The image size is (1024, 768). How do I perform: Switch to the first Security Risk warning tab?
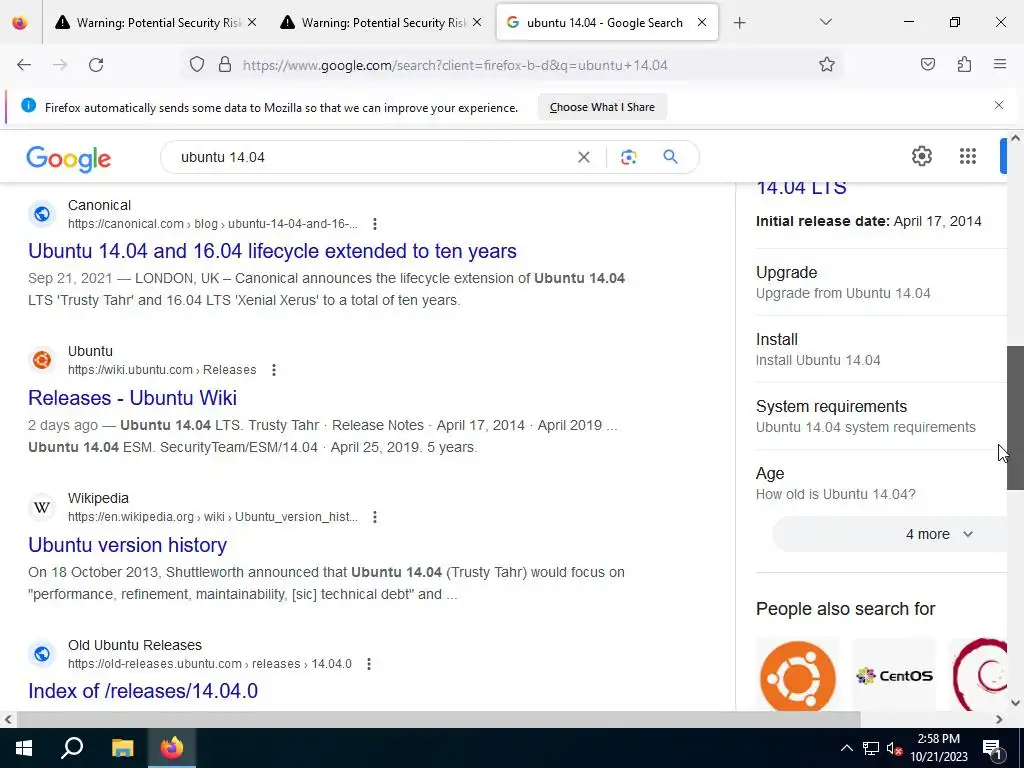tap(148, 23)
